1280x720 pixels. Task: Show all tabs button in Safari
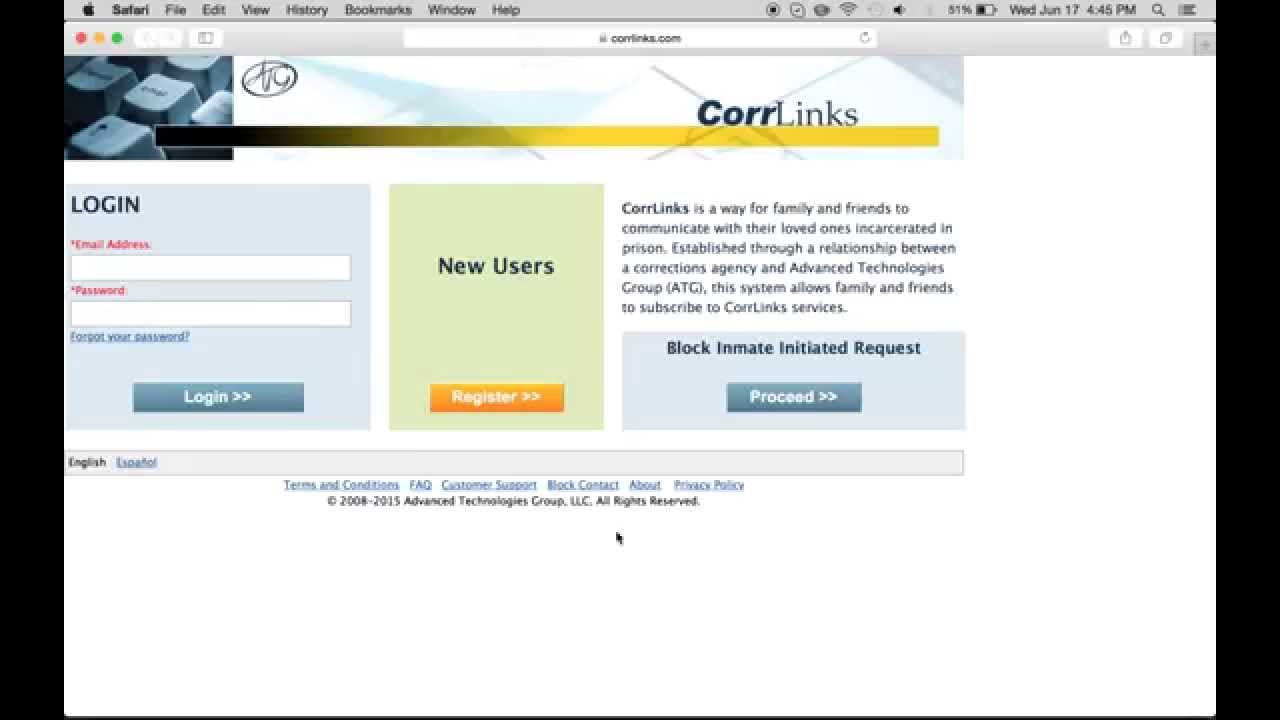1166,38
